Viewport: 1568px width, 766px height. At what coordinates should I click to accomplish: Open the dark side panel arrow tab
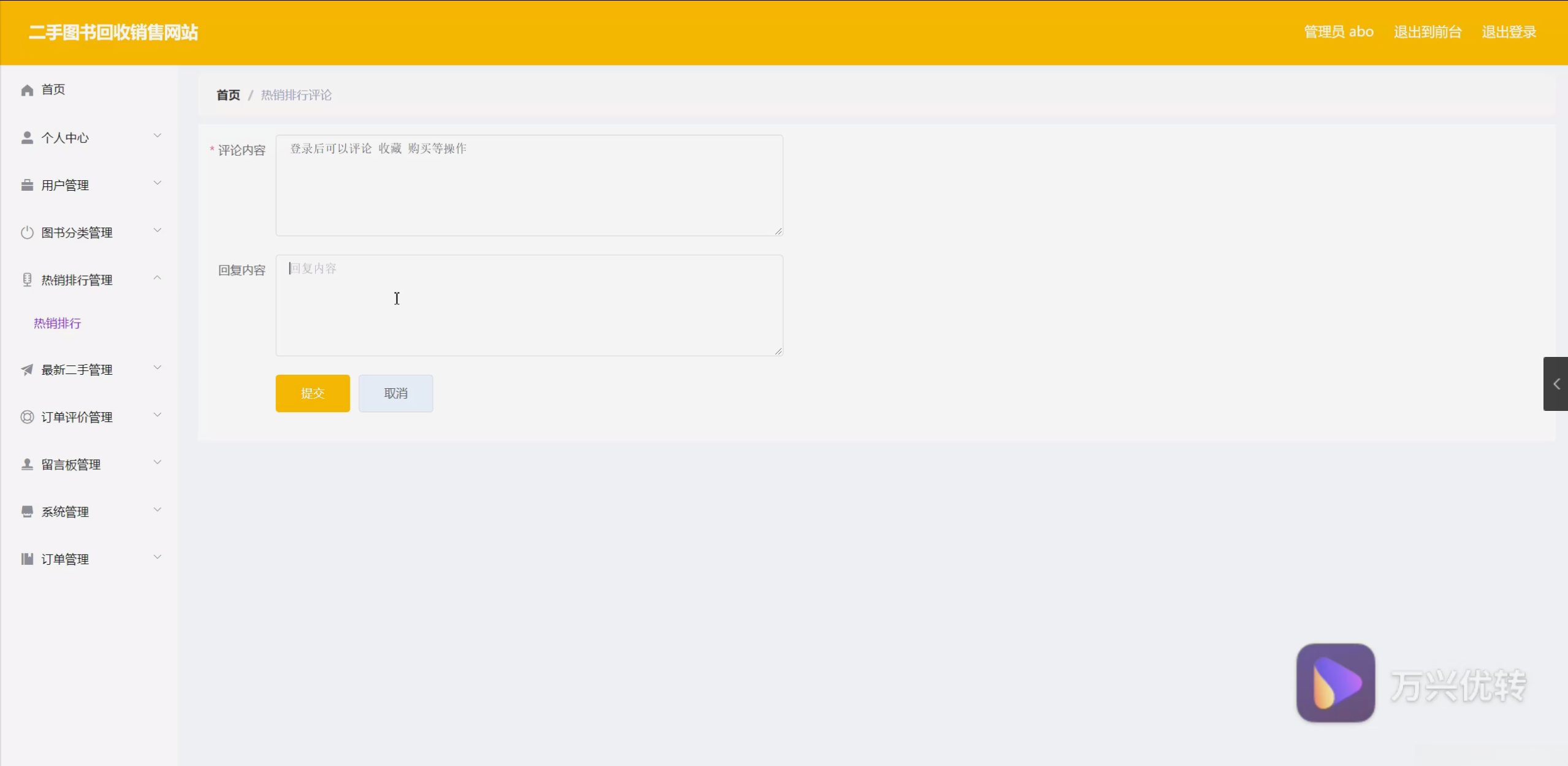coord(1556,384)
